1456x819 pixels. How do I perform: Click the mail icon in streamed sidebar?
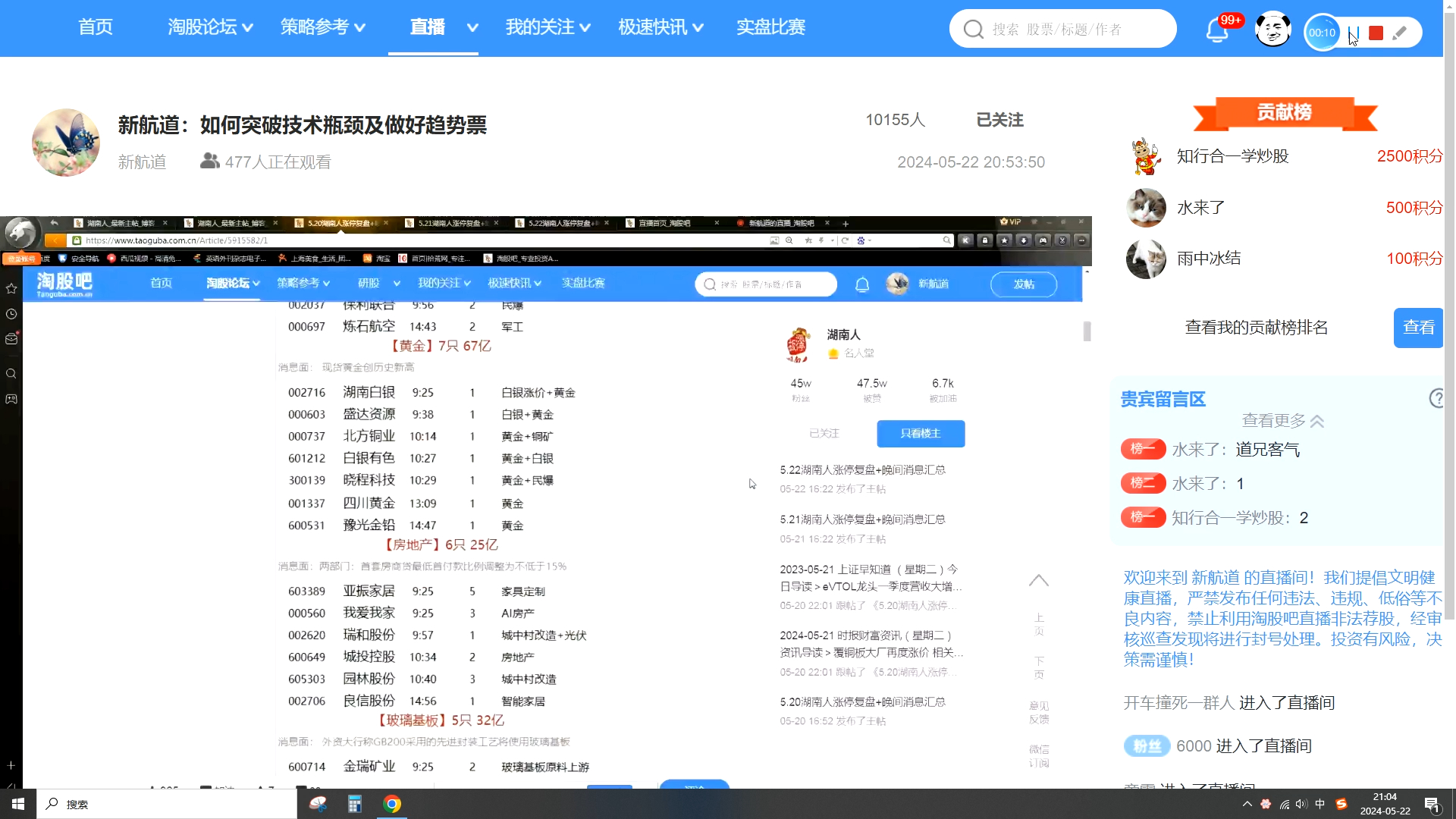click(11, 339)
